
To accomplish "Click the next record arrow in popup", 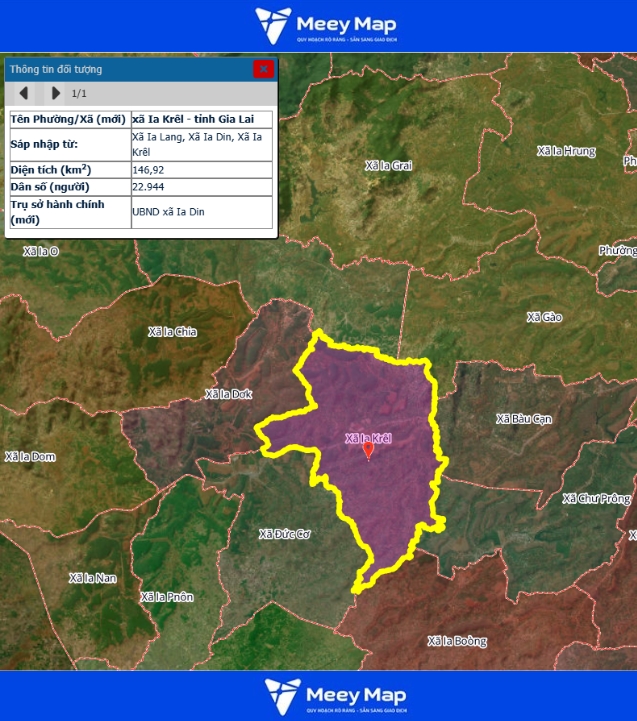I will [55, 94].
